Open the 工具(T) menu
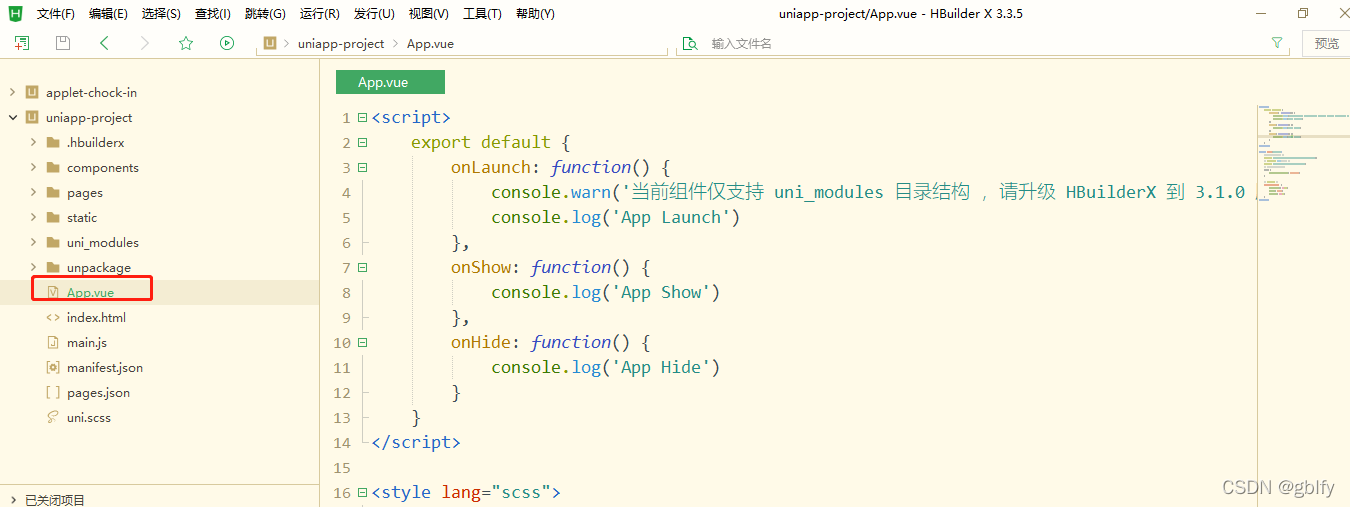The width and height of the screenshot is (1350, 507). click(x=482, y=14)
